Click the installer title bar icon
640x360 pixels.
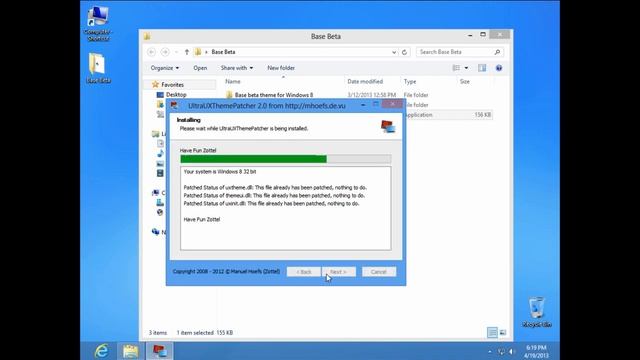pos(174,105)
